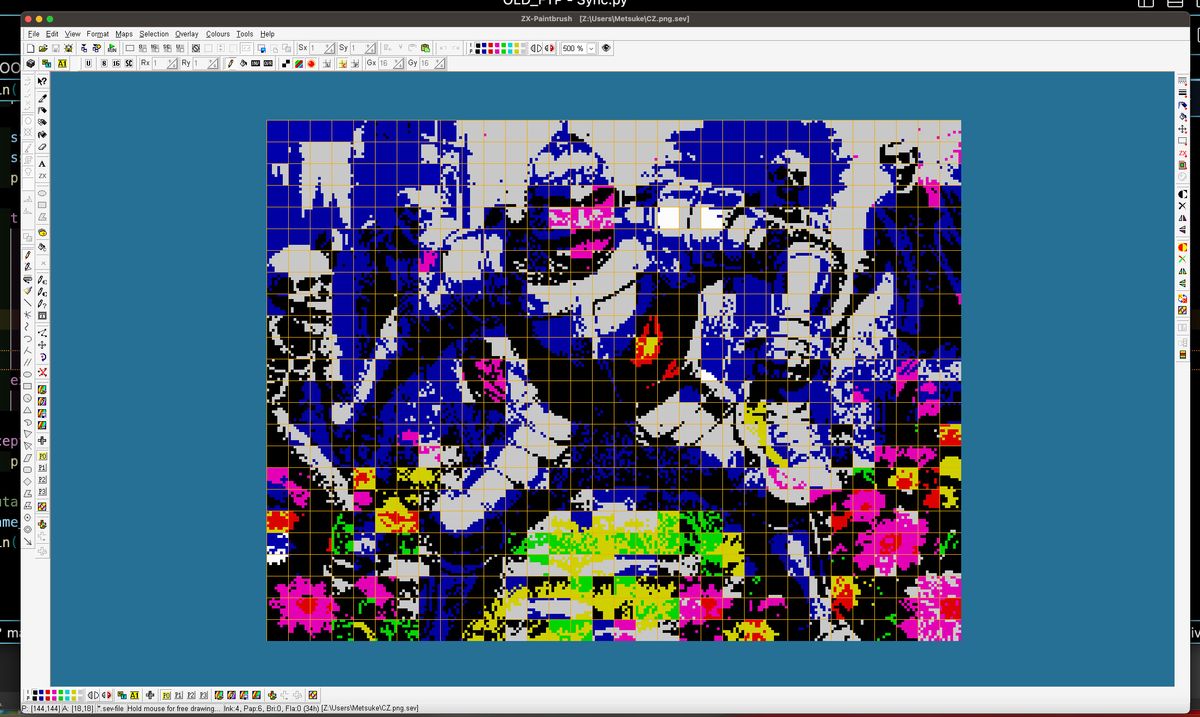The height and width of the screenshot is (717, 1200).
Task: Select the flood fill tool
Action: point(41,134)
